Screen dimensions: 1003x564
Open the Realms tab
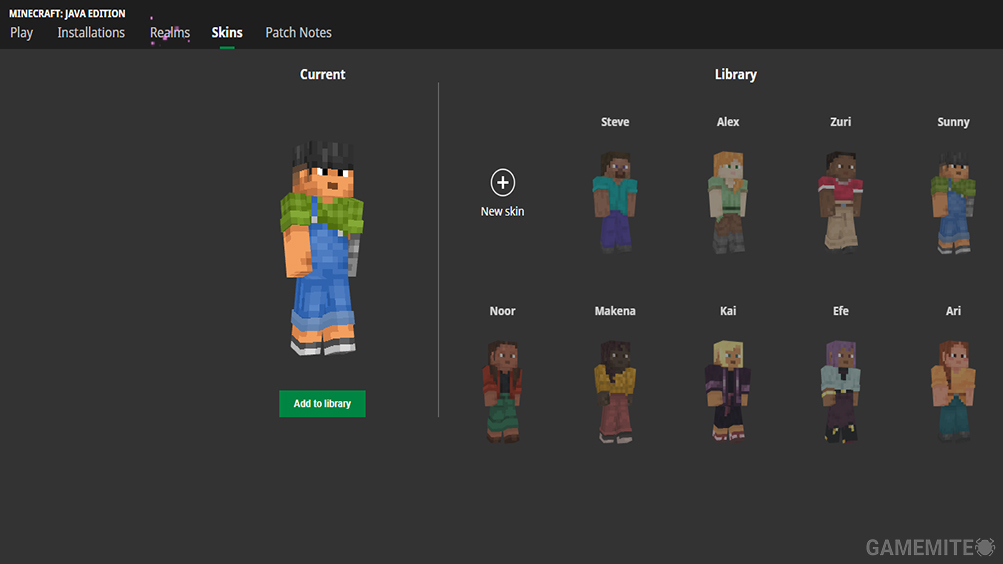pyautogui.click(x=170, y=33)
